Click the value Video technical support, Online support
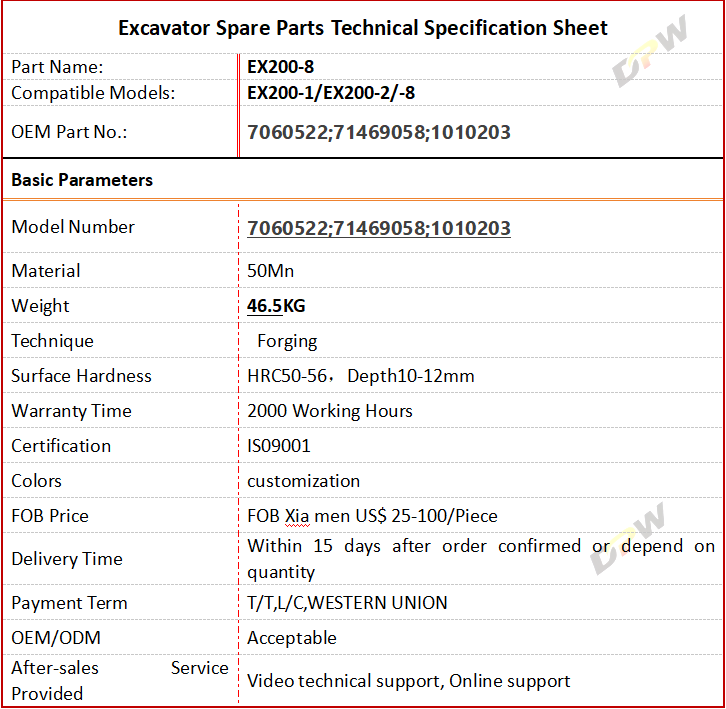The width and height of the screenshot is (726, 709). pyautogui.click(x=409, y=681)
